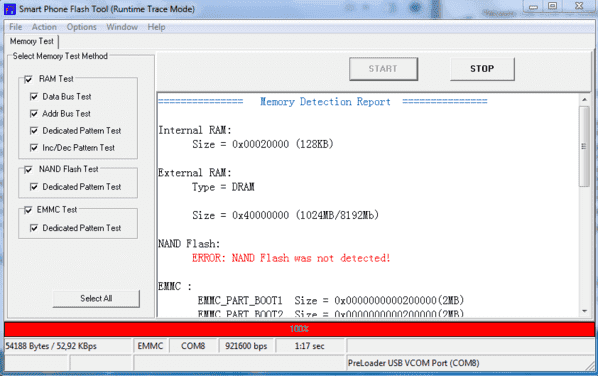The image size is (598, 376).
Task: Click the EMMC_PART_BOOT1 size line
Action: pyautogui.click(x=331, y=300)
